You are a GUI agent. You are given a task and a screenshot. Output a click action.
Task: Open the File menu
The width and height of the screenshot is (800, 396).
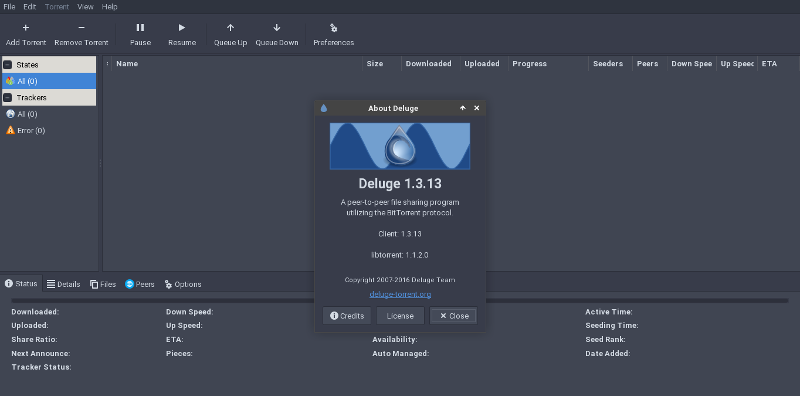tap(9, 7)
